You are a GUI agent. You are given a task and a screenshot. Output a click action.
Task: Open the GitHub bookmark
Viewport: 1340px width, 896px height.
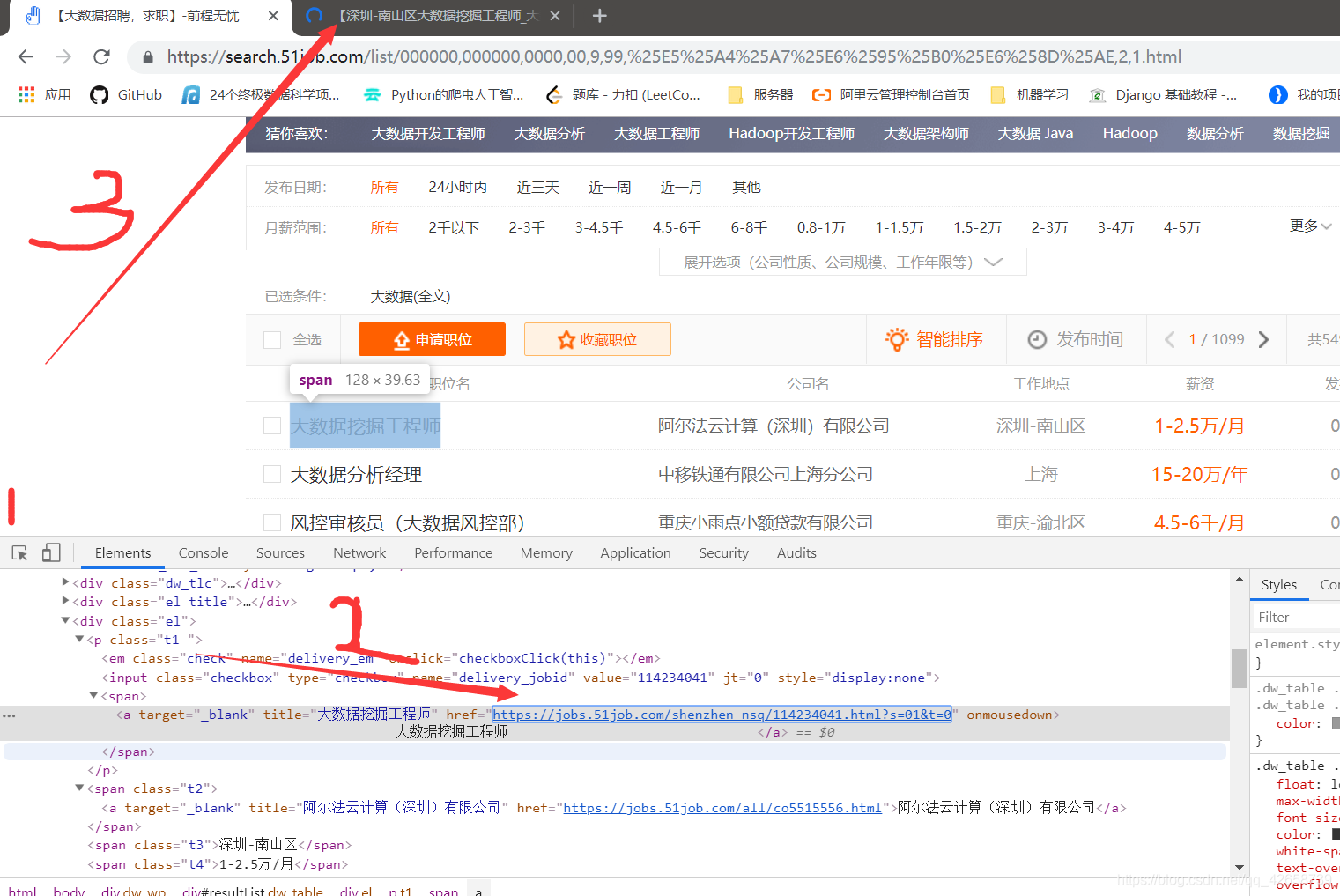pos(126,94)
